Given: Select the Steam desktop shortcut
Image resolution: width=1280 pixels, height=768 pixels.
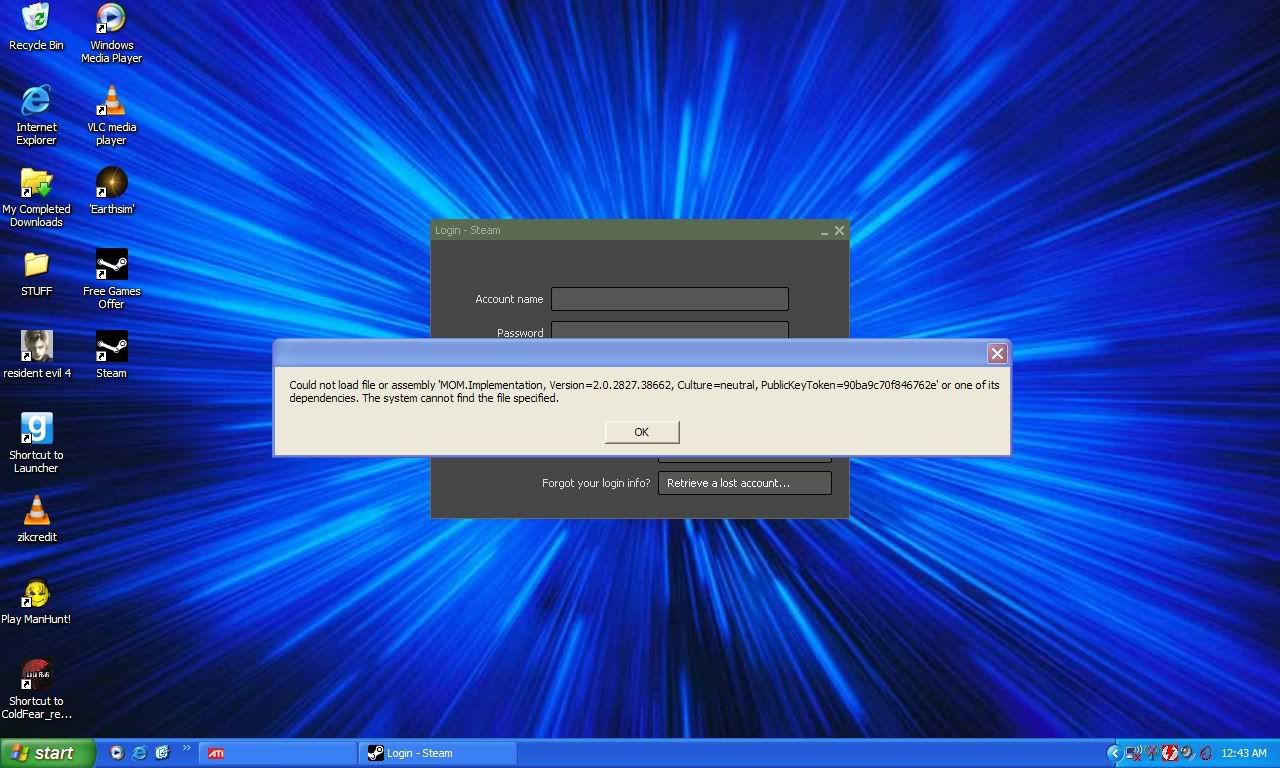Looking at the screenshot, I should click(111, 346).
